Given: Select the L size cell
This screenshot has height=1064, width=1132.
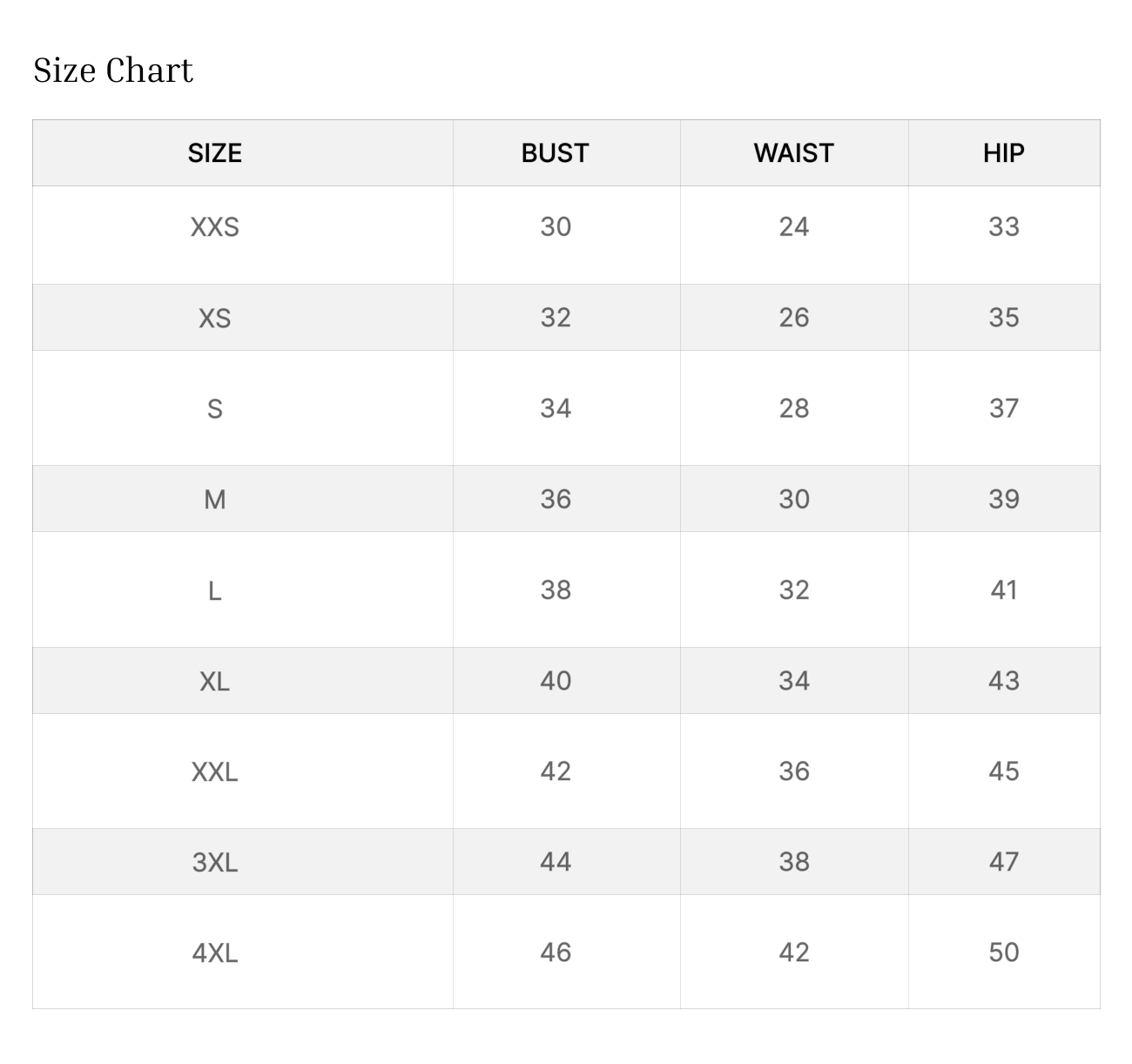Looking at the screenshot, I should [x=214, y=590].
